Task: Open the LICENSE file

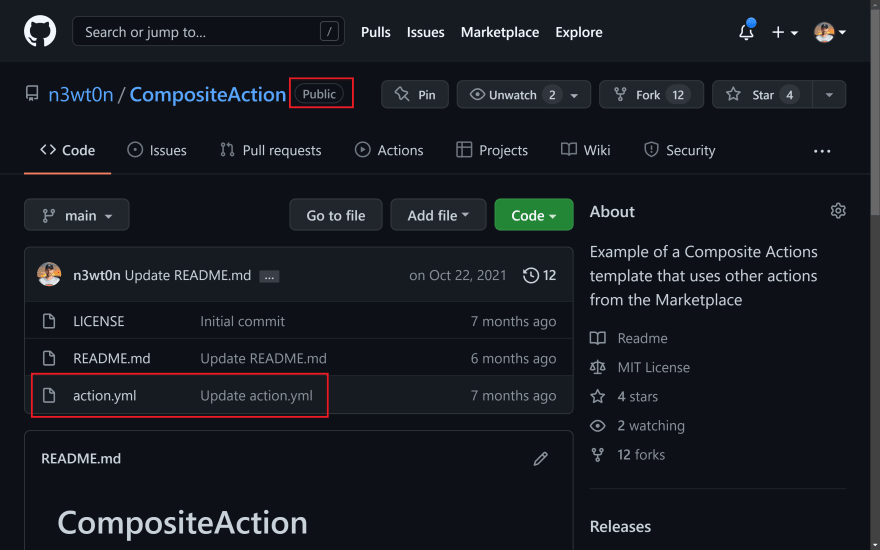Action: click(99, 322)
